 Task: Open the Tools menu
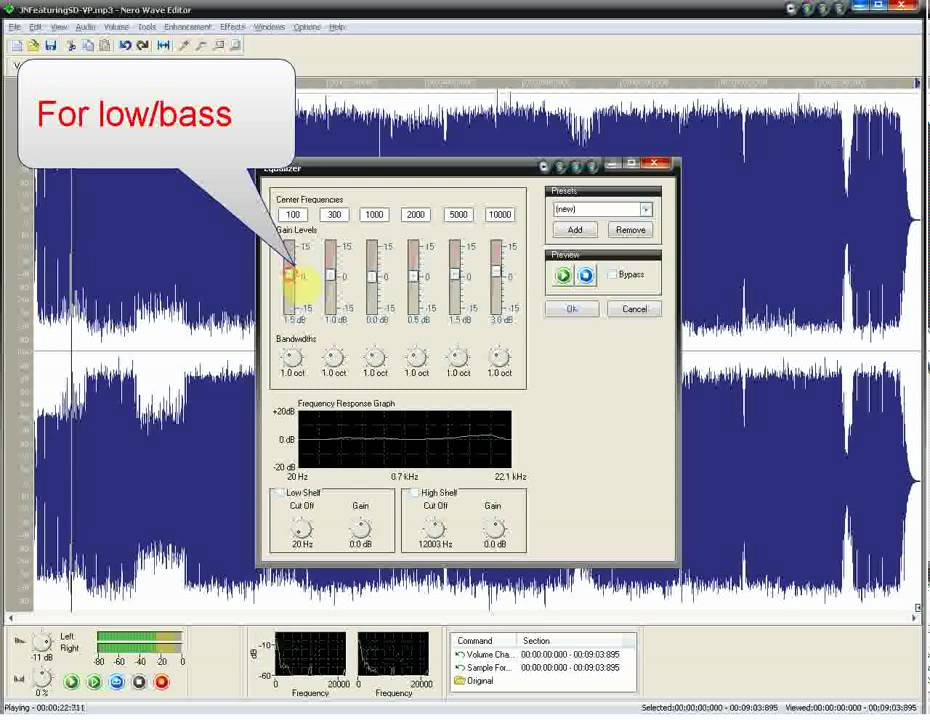[146, 27]
